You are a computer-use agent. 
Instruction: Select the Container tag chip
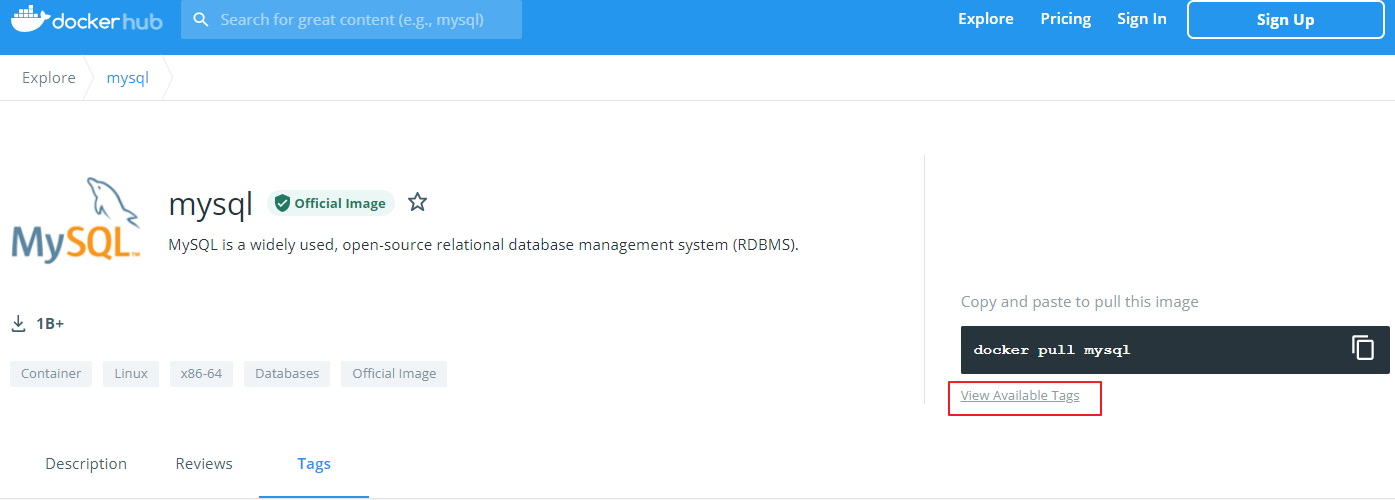[x=51, y=374]
